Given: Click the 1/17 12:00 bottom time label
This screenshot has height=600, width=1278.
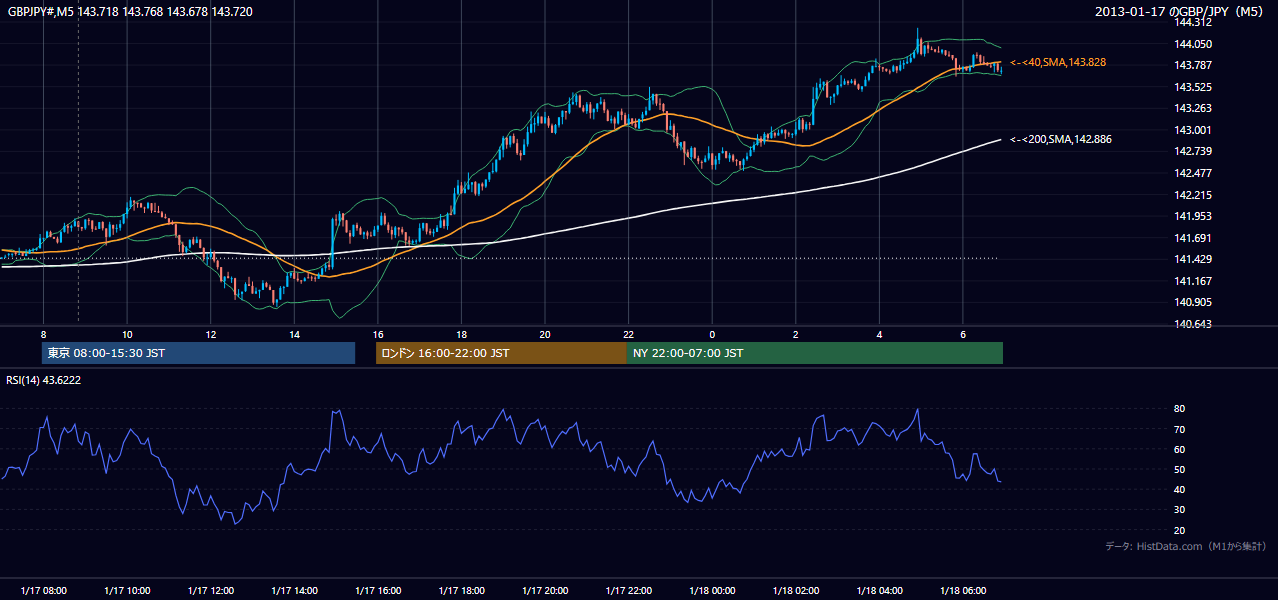Looking at the screenshot, I should pyautogui.click(x=211, y=591).
